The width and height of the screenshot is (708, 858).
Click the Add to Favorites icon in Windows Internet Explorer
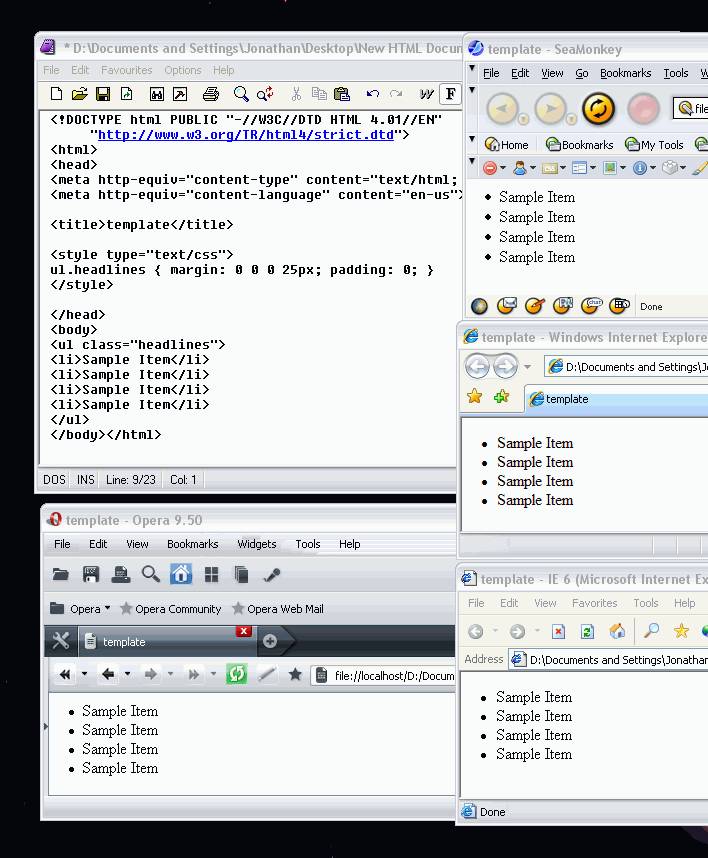(500, 397)
